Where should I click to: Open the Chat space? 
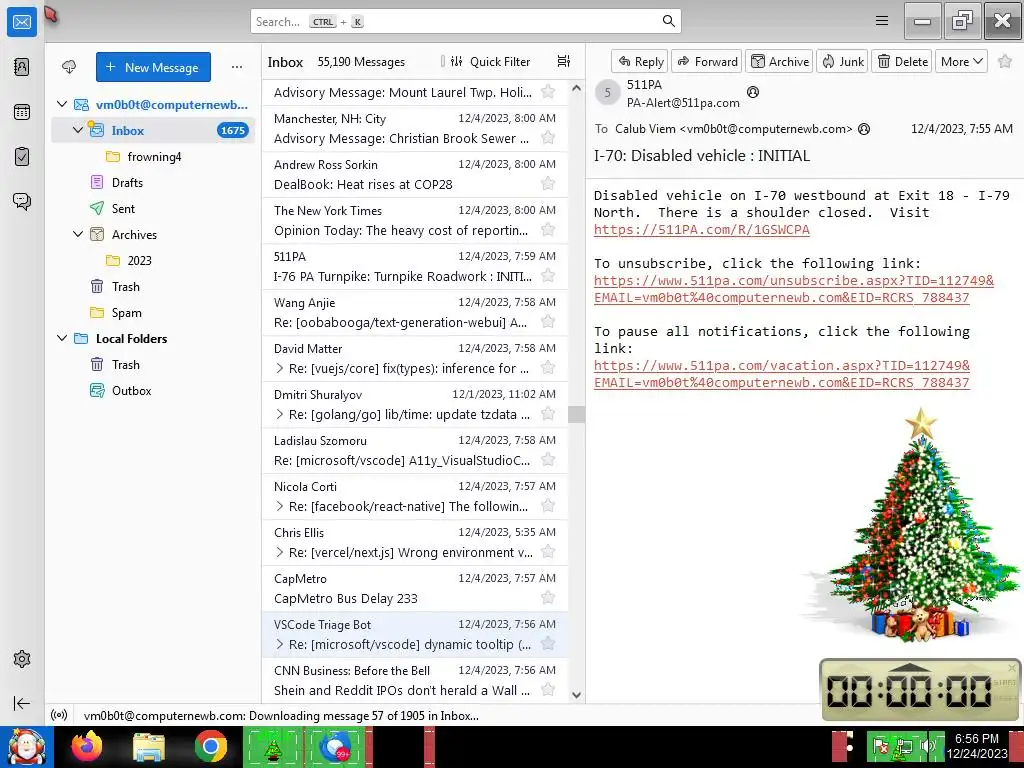point(22,201)
